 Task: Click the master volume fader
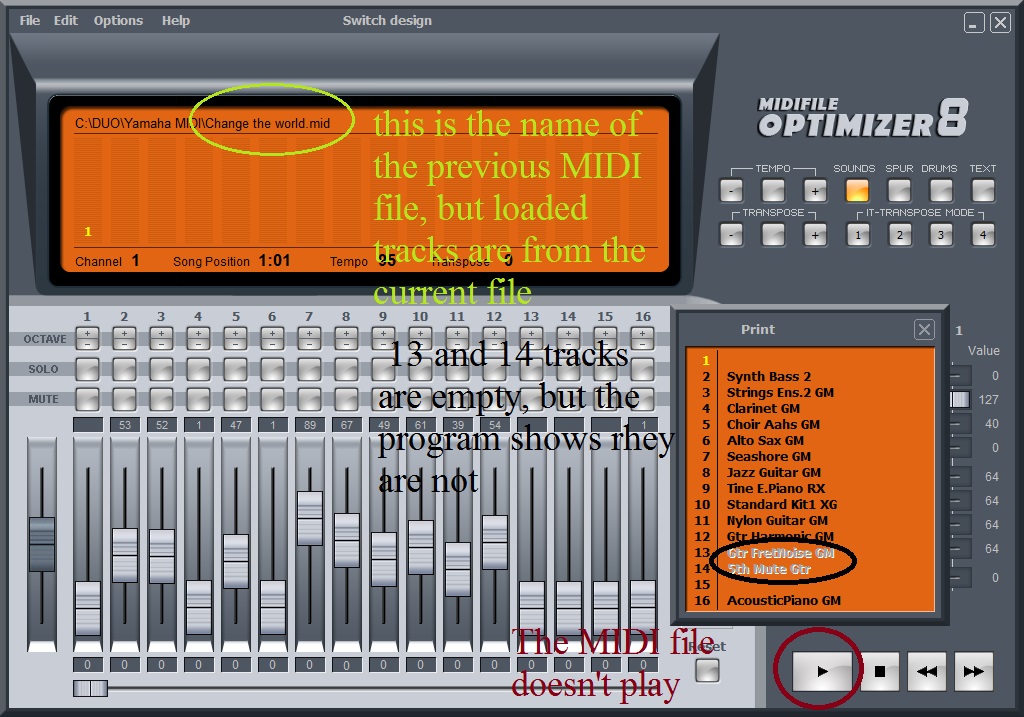point(42,543)
